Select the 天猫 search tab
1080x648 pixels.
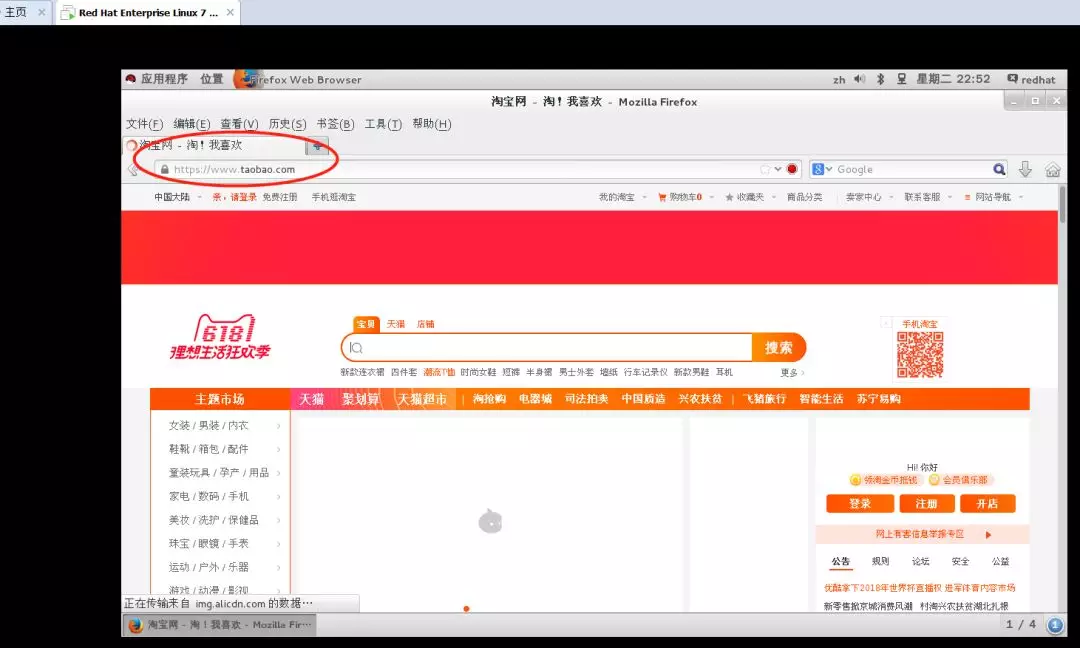[395, 324]
